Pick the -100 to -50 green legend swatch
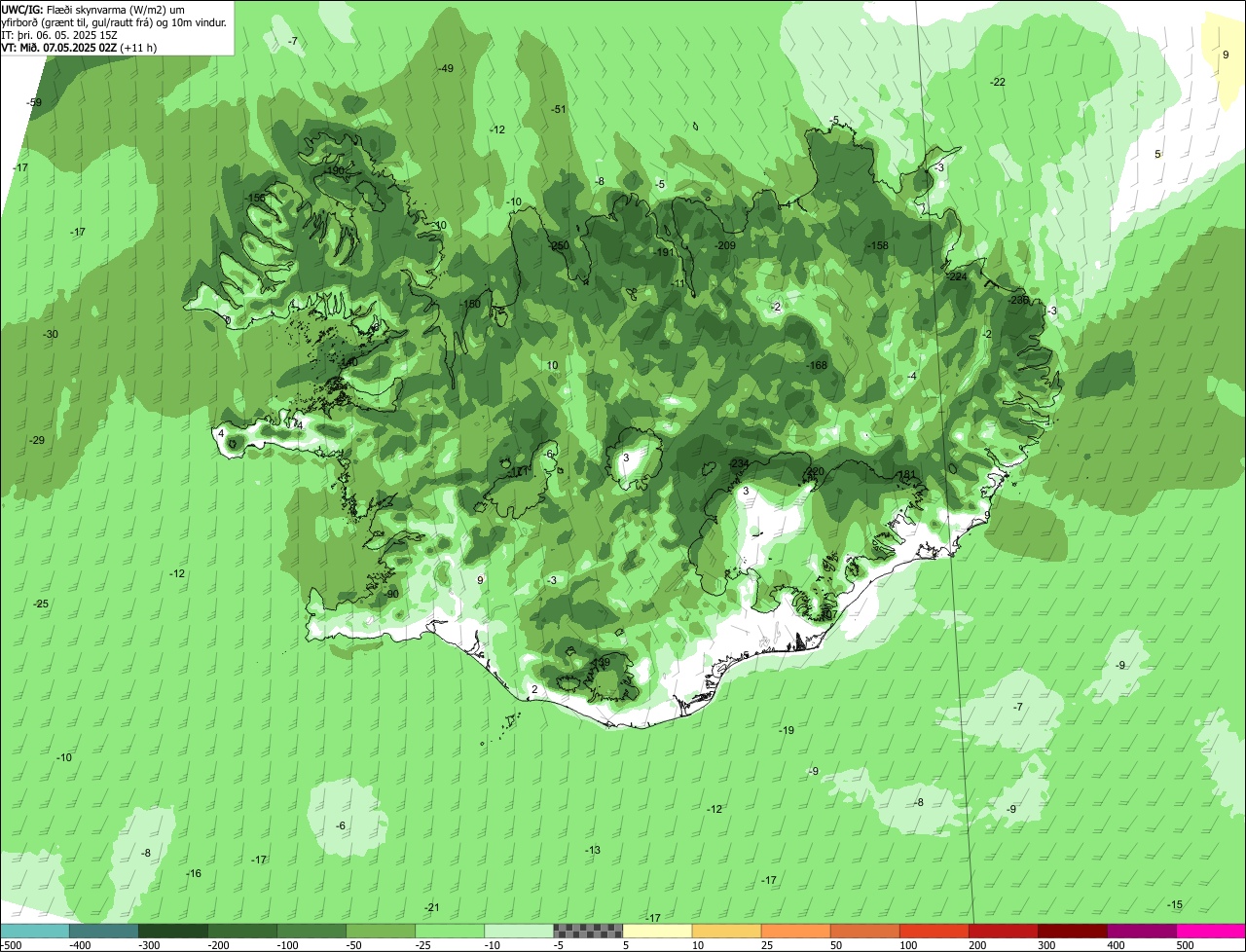 pos(311,931)
